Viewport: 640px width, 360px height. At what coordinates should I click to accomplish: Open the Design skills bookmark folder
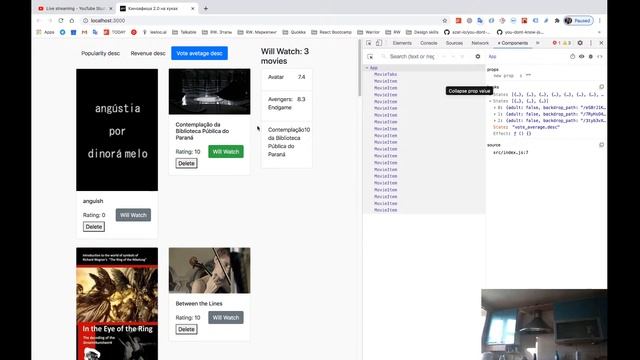coord(422,32)
